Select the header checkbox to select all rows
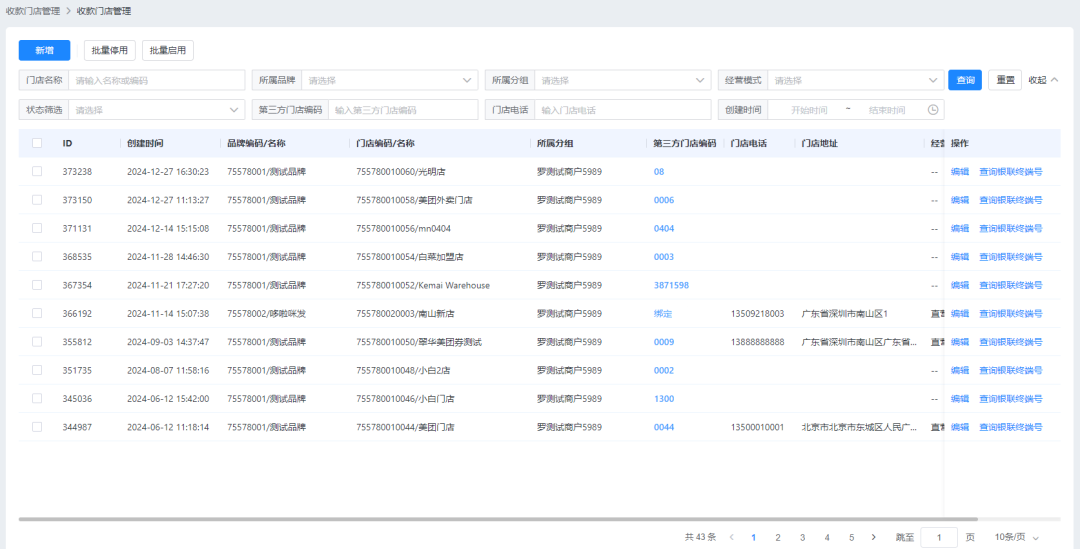Screen dimensions: 1080x549 point(37,143)
